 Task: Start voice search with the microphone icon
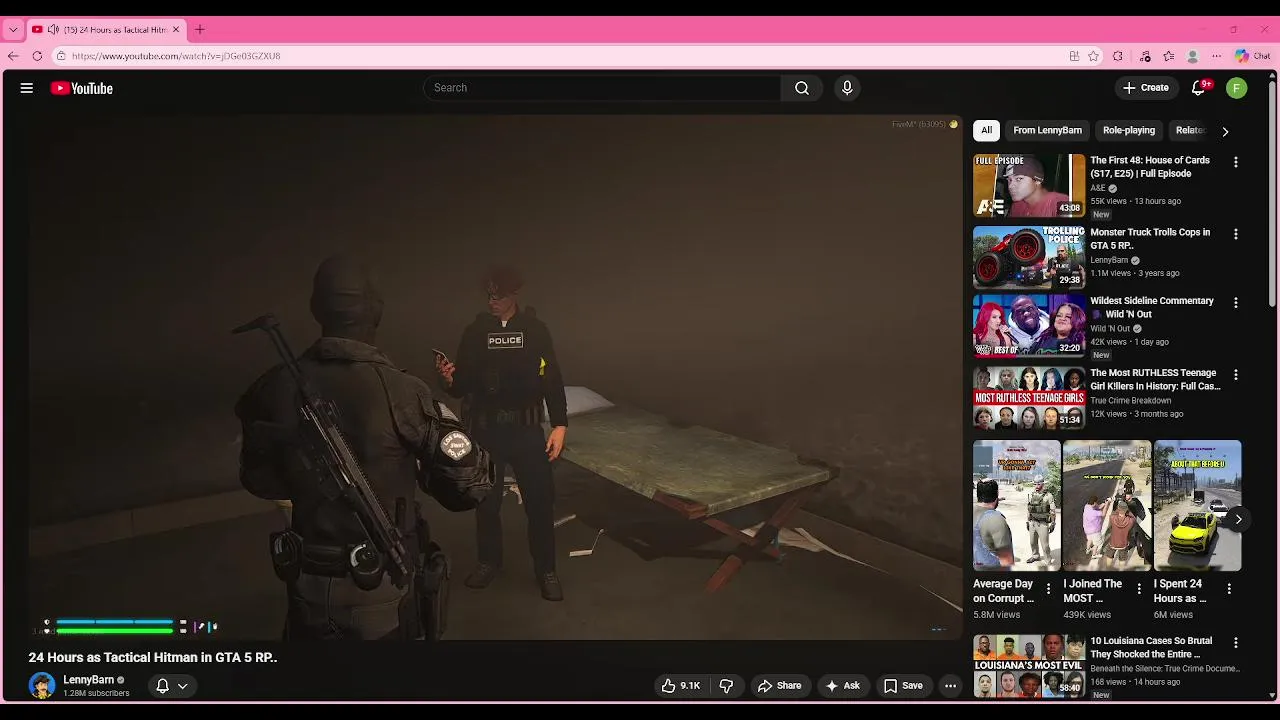point(847,88)
